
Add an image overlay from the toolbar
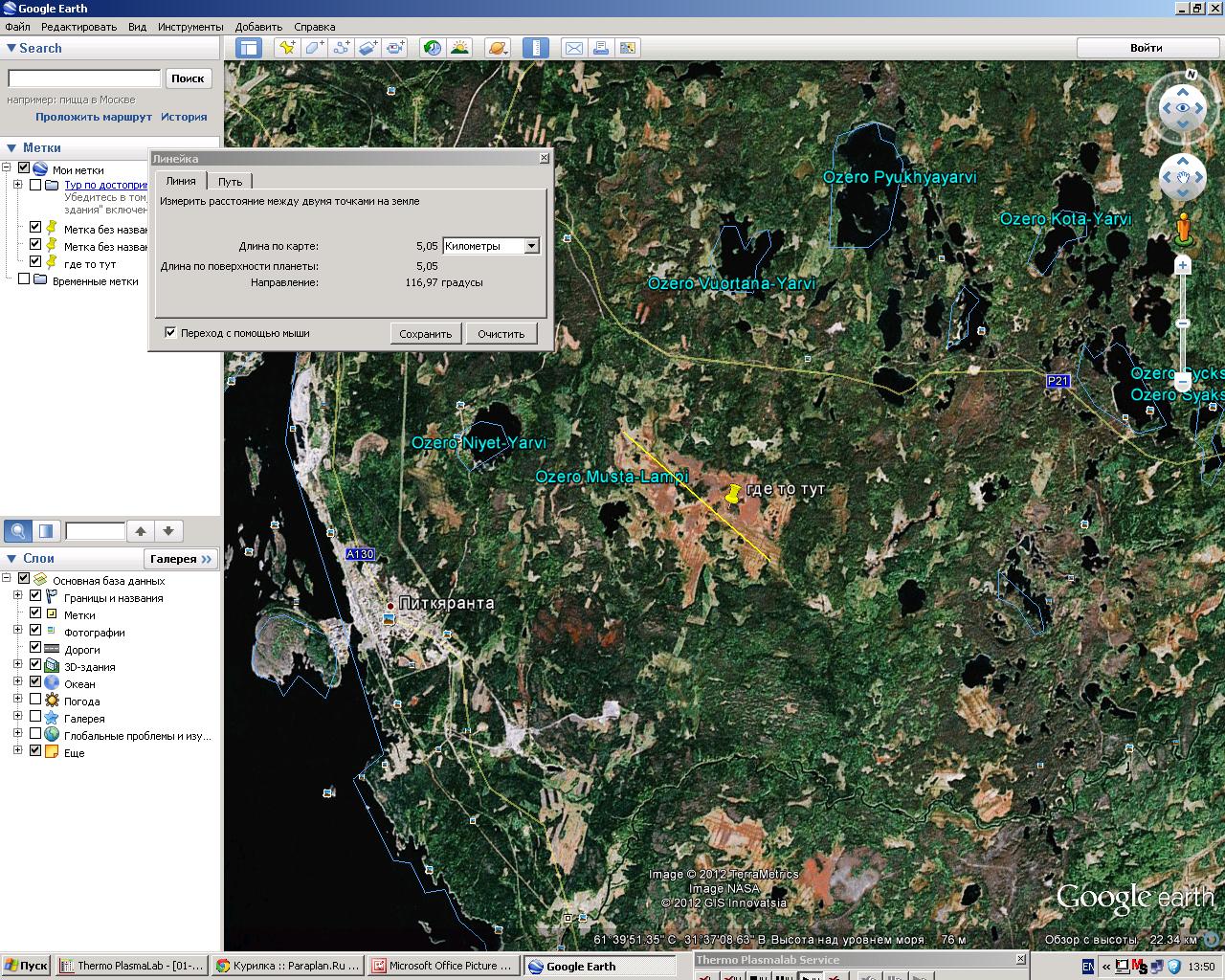pyautogui.click(x=369, y=48)
